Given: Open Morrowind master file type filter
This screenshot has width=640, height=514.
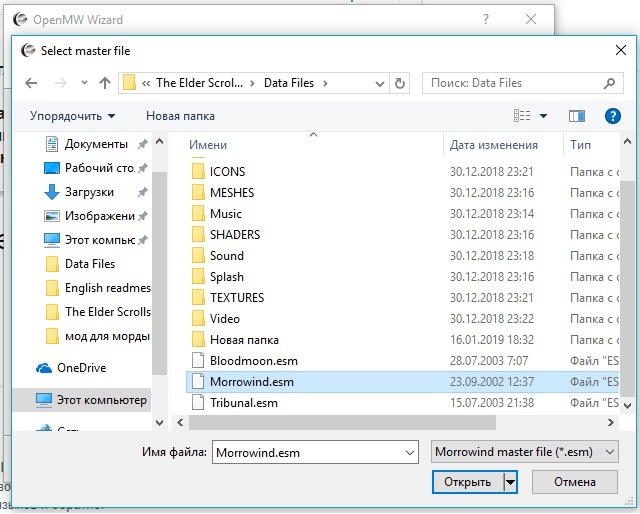Looking at the screenshot, I should tap(525, 452).
